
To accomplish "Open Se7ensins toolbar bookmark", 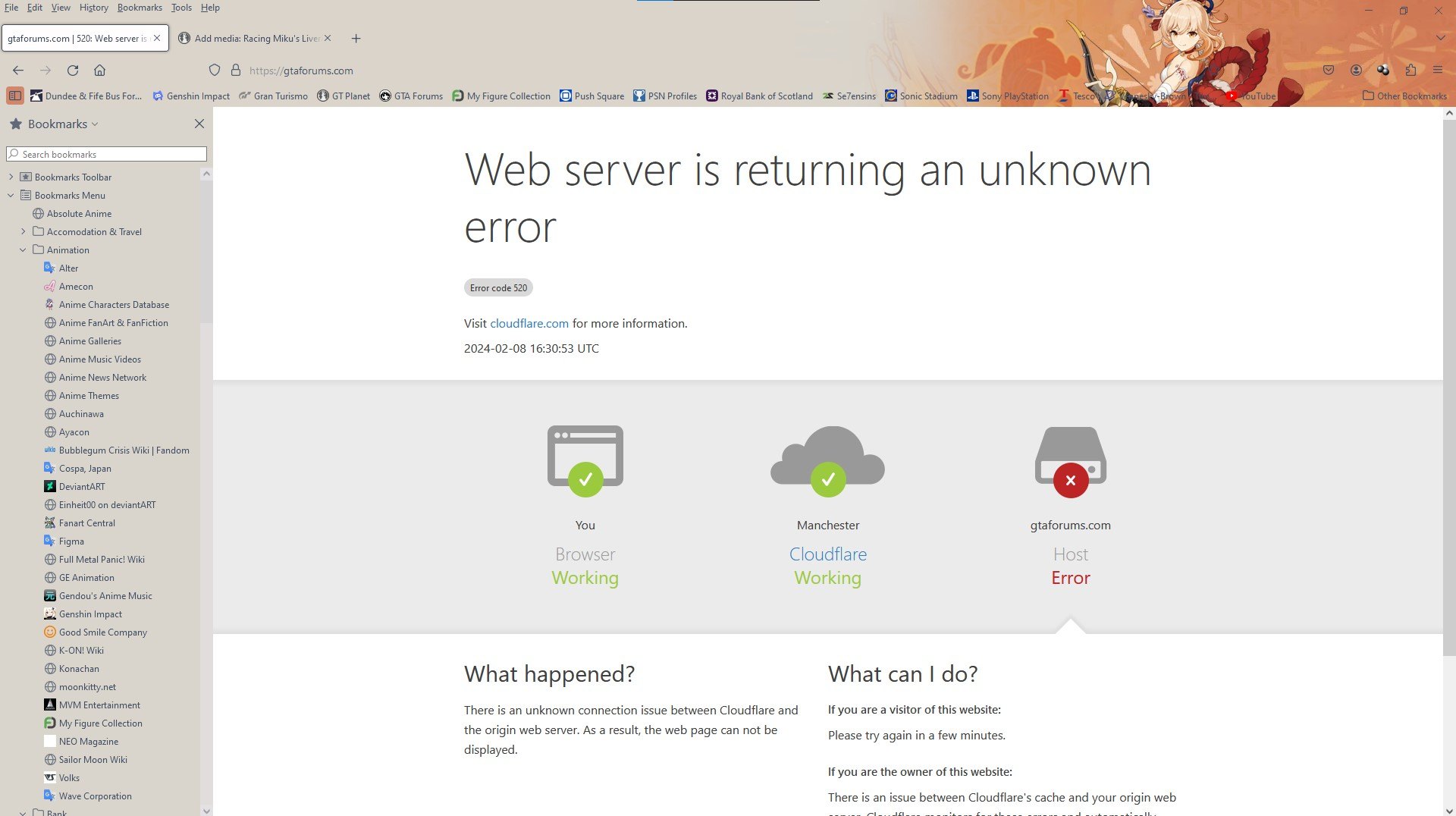I will (849, 96).
